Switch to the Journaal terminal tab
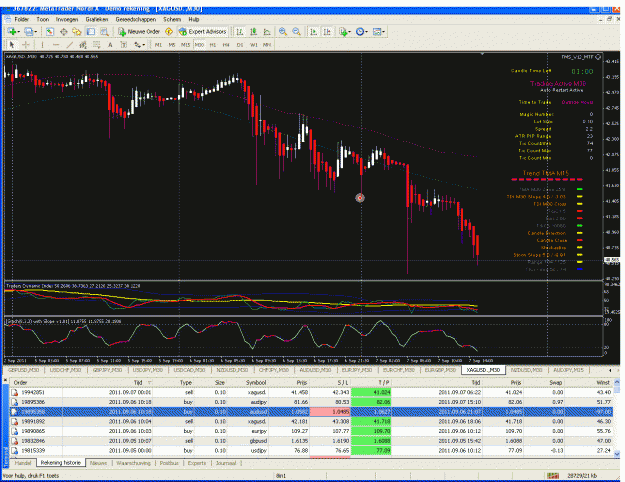Screen dimensions: 625x482 pyautogui.click(x=226, y=463)
